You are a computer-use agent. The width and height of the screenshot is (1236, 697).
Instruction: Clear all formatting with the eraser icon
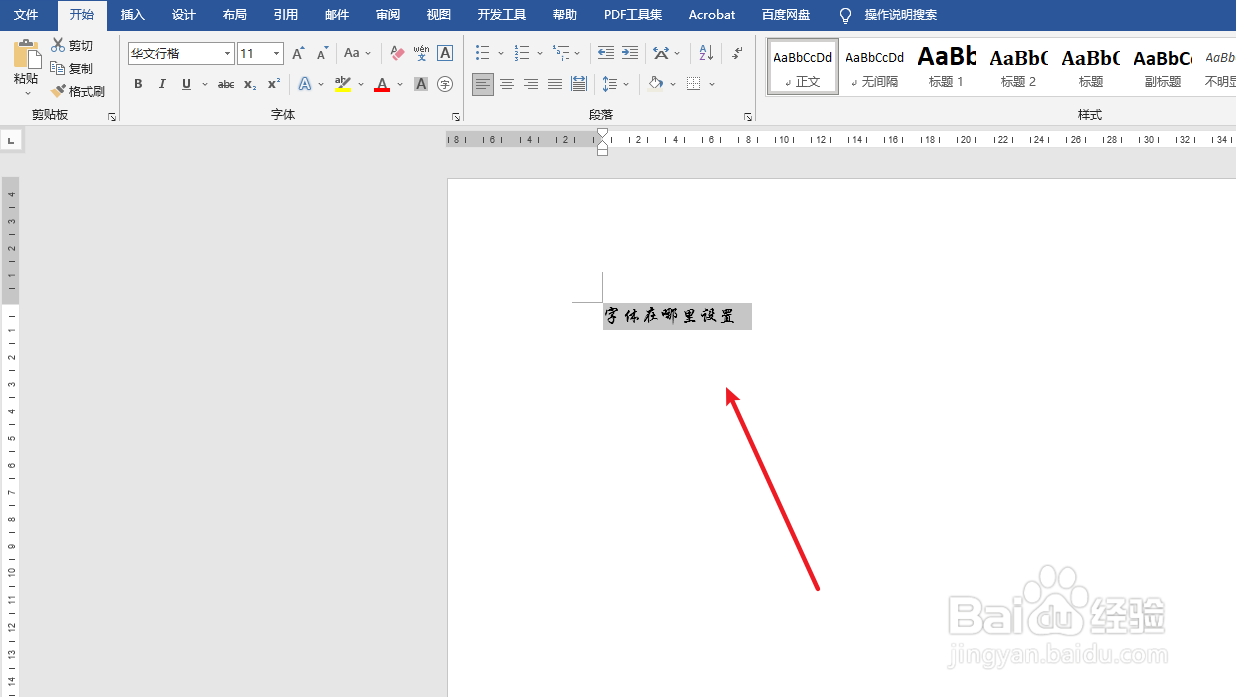point(397,53)
